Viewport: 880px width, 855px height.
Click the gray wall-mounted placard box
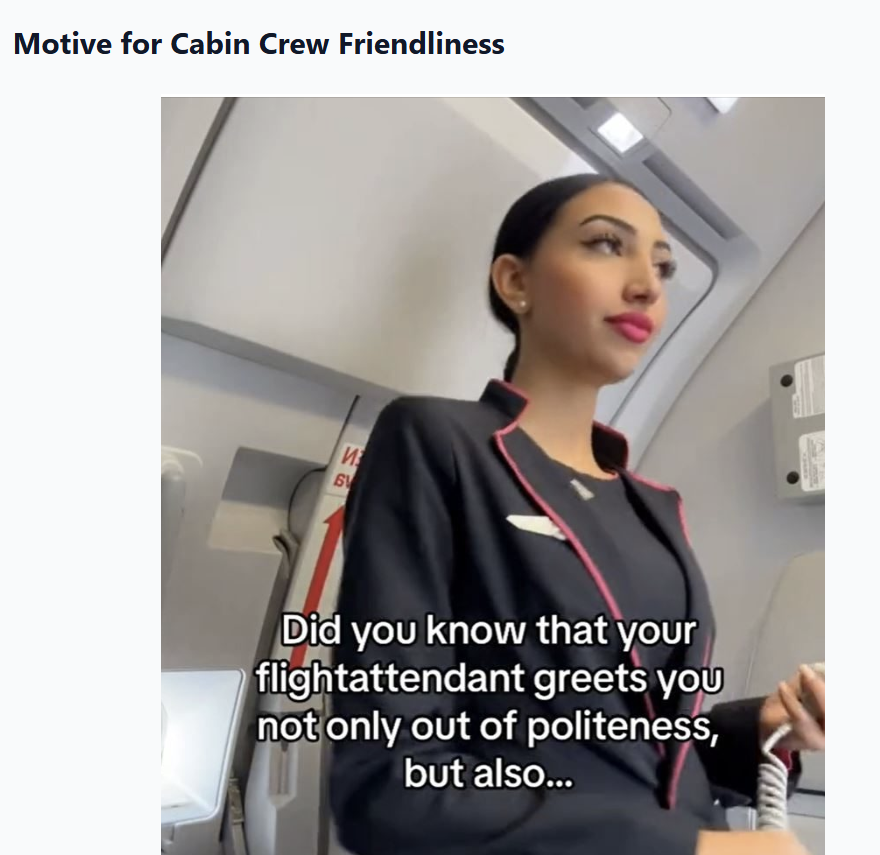coord(797,427)
